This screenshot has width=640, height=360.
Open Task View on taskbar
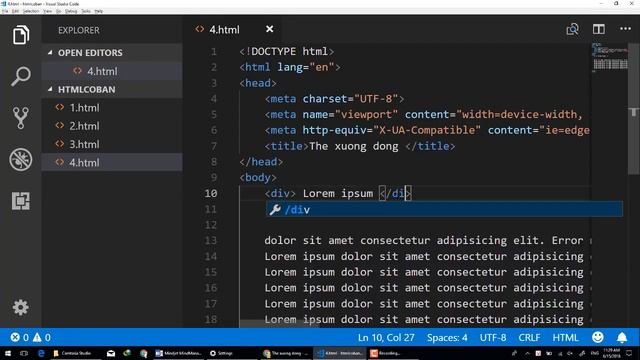(x=24, y=353)
